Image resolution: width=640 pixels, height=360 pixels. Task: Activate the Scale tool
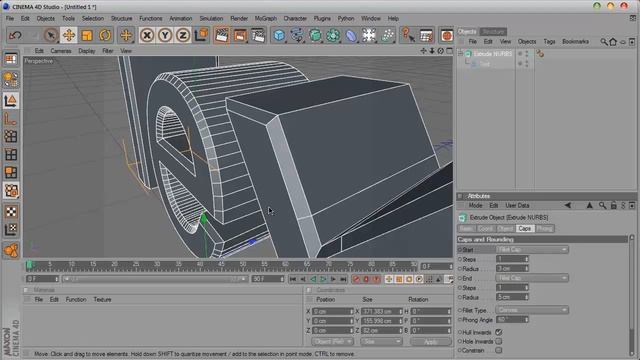pos(87,35)
